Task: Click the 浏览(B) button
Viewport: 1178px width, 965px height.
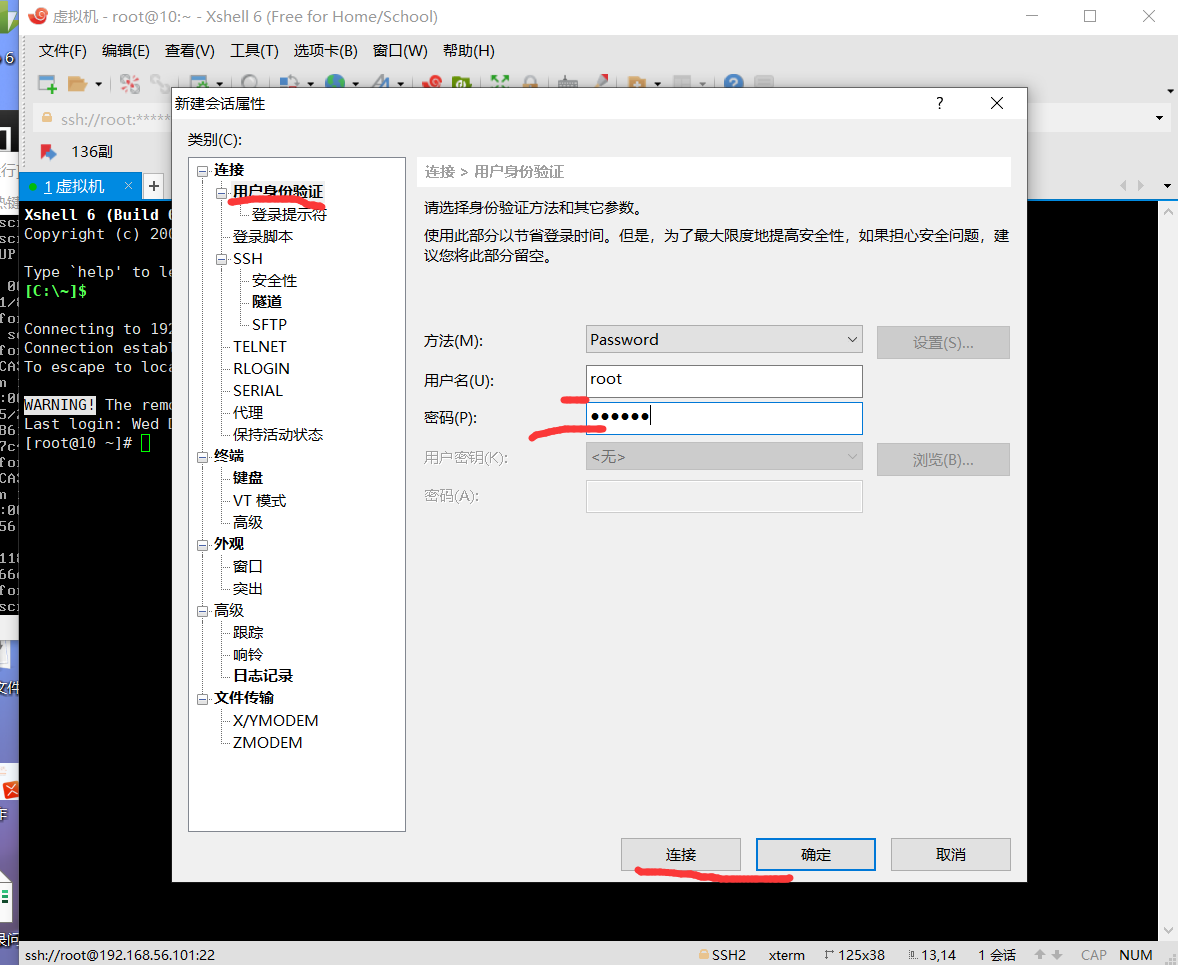Action: (942, 459)
